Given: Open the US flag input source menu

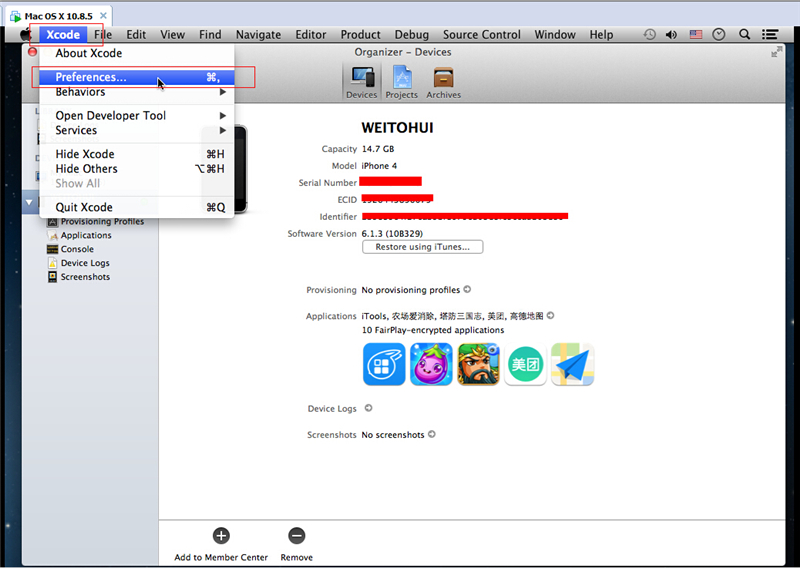Looking at the screenshot, I should tap(695, 34).
